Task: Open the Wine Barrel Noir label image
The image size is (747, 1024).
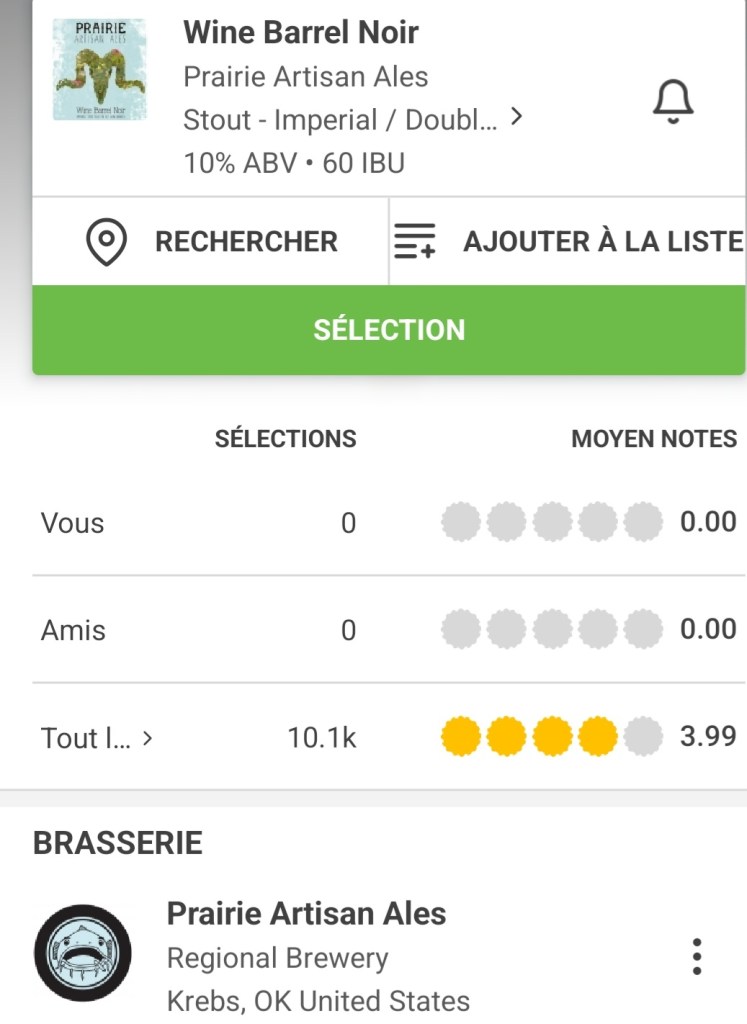Action: coord(99,70)
